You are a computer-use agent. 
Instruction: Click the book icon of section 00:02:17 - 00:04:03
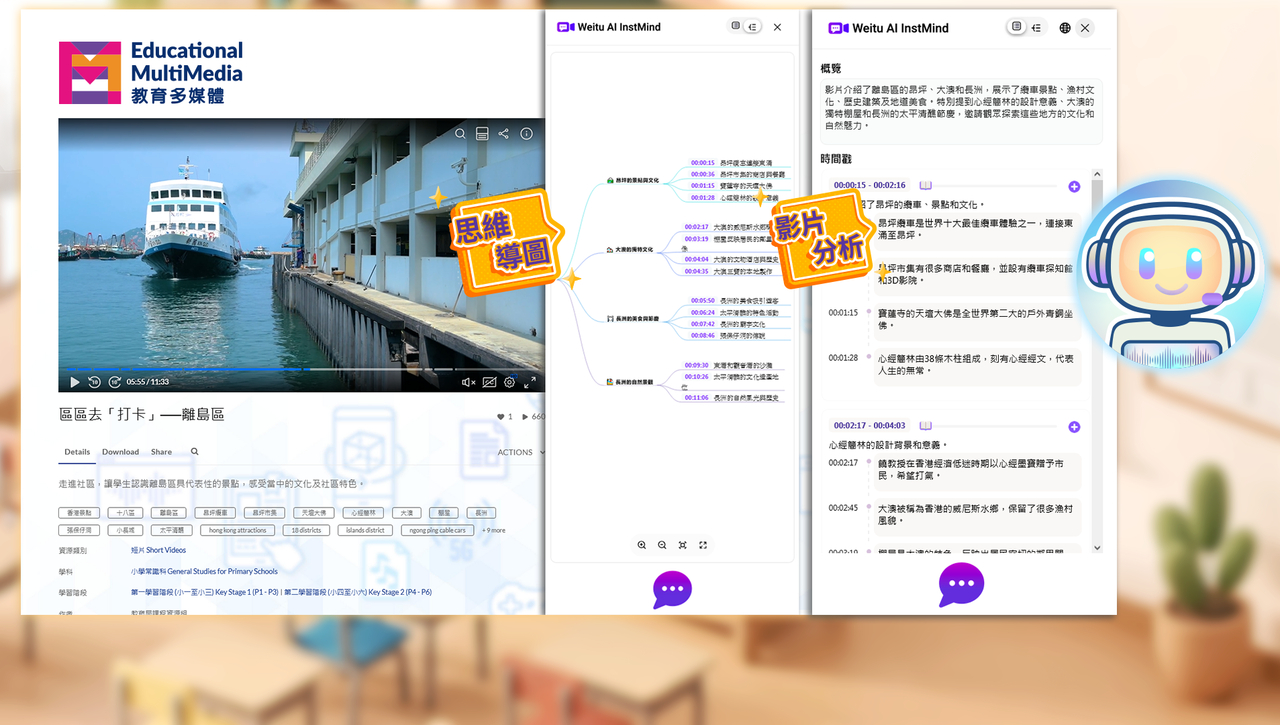click(926, 426)
